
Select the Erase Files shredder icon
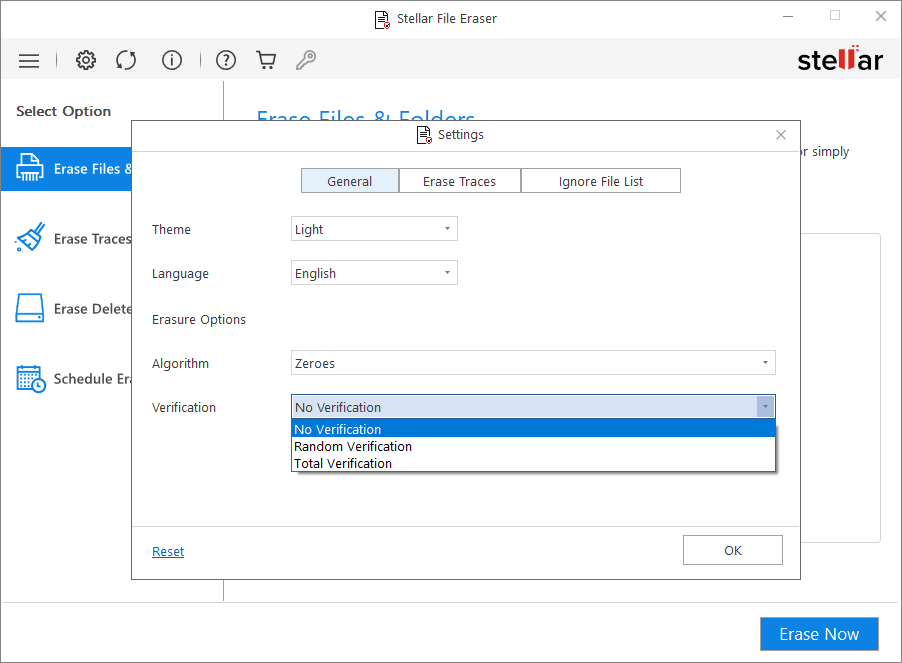click(29, 168)
